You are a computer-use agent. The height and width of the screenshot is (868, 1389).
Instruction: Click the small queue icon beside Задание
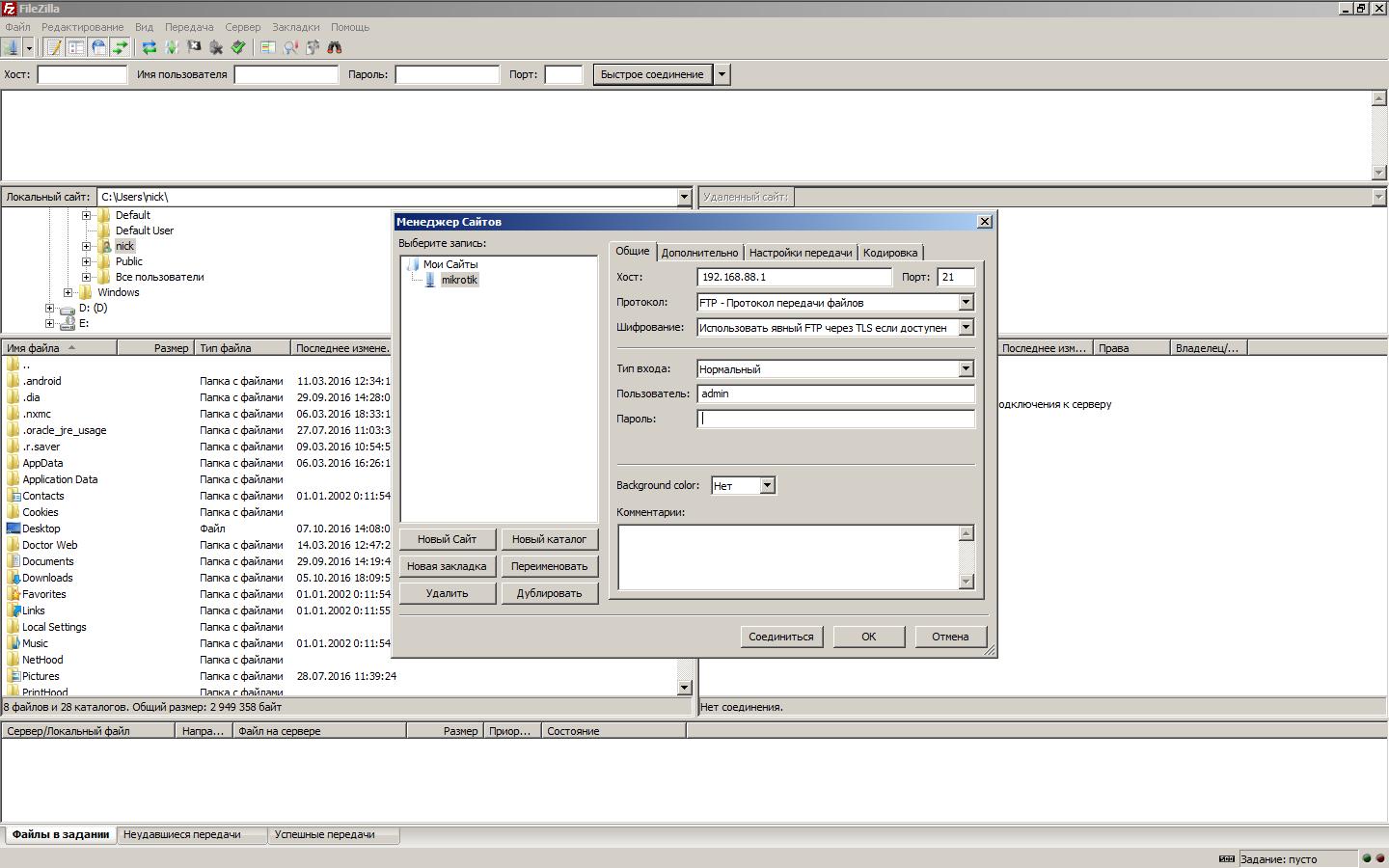point(1227,858)
